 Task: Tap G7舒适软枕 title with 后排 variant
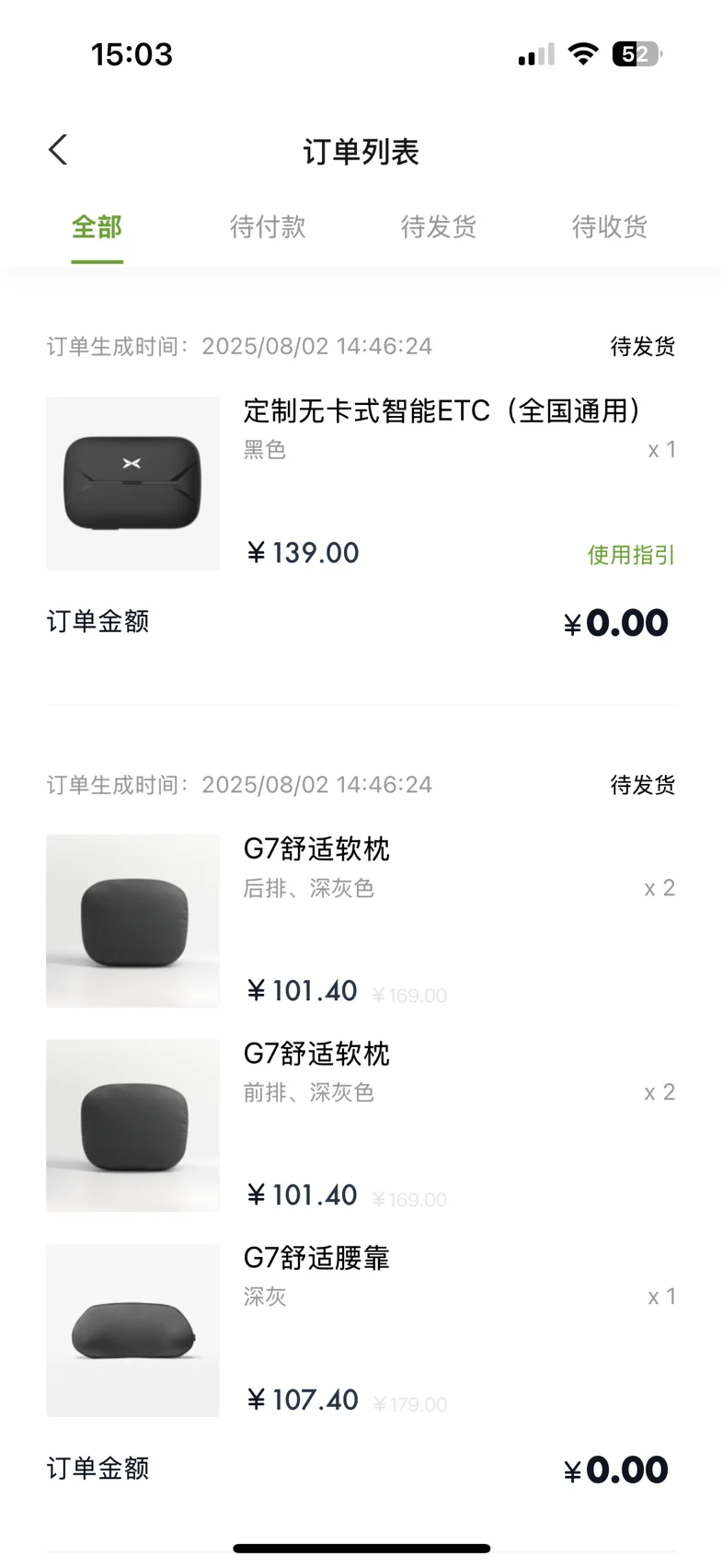pos(316,848)
